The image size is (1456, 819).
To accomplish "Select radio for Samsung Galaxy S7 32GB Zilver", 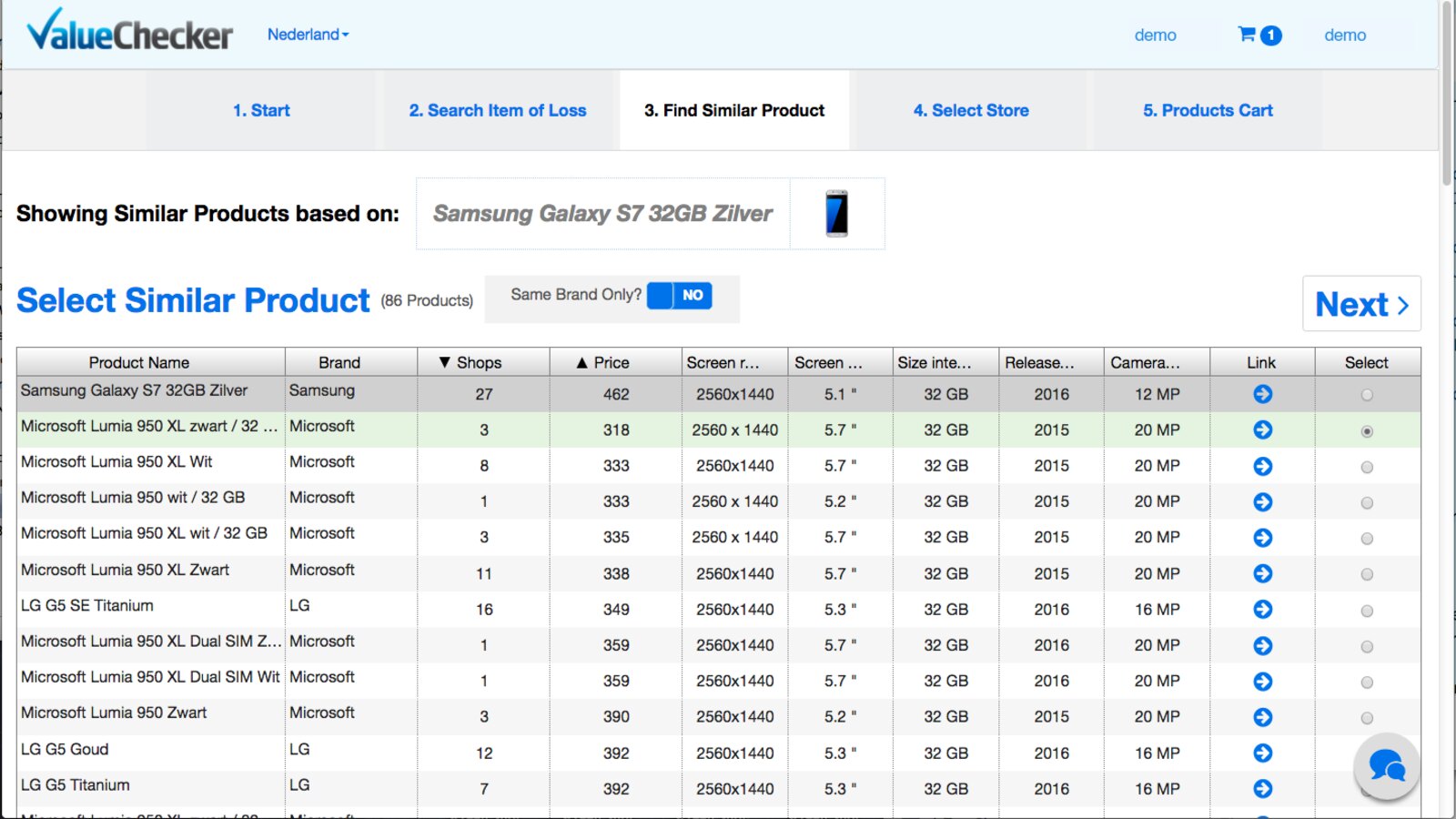I will 1367,395.
